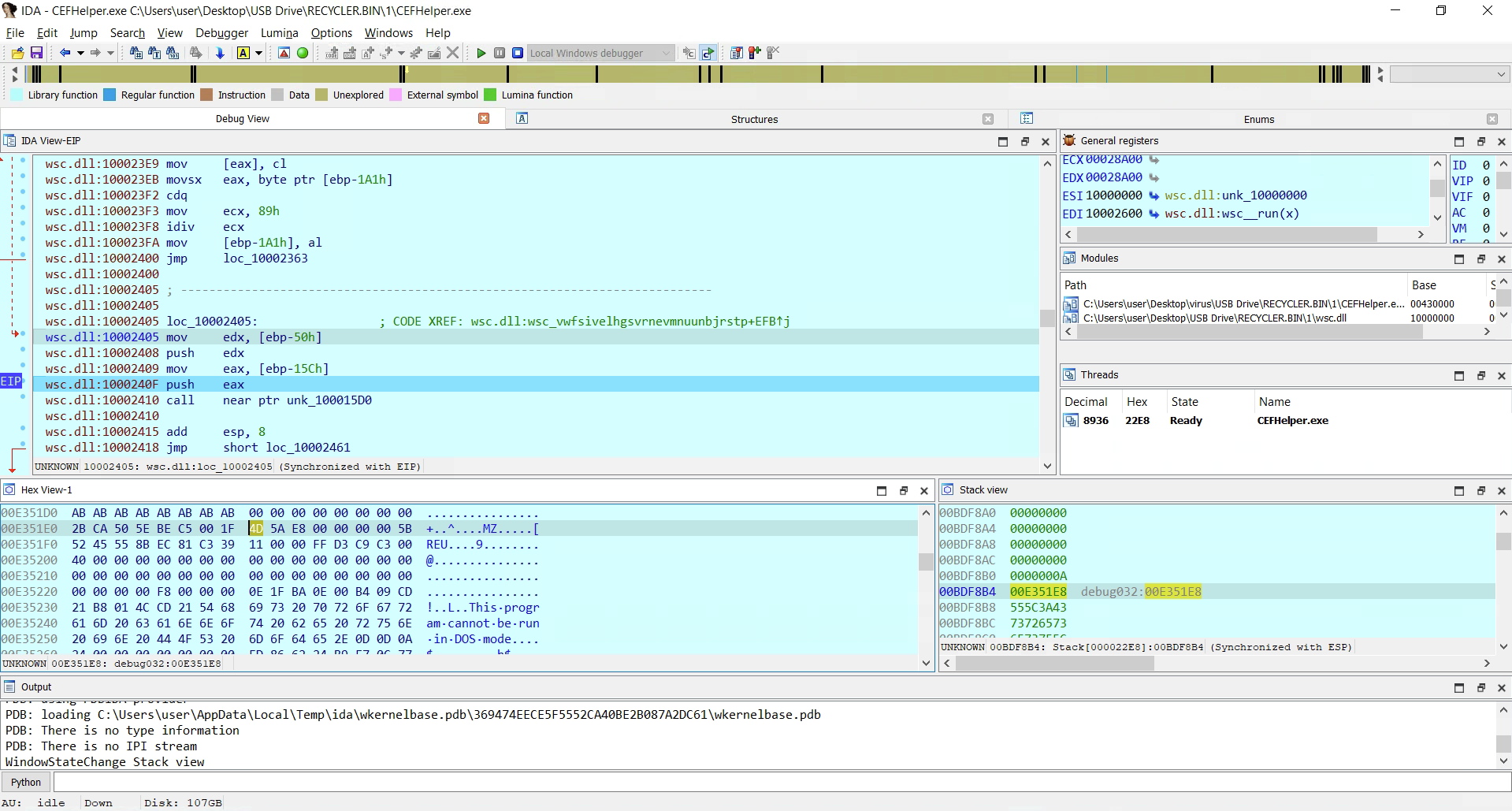The width and height of the screenshot is (1512, 811).
Task: Switch to the Structures tab
Action: point(754,119)
